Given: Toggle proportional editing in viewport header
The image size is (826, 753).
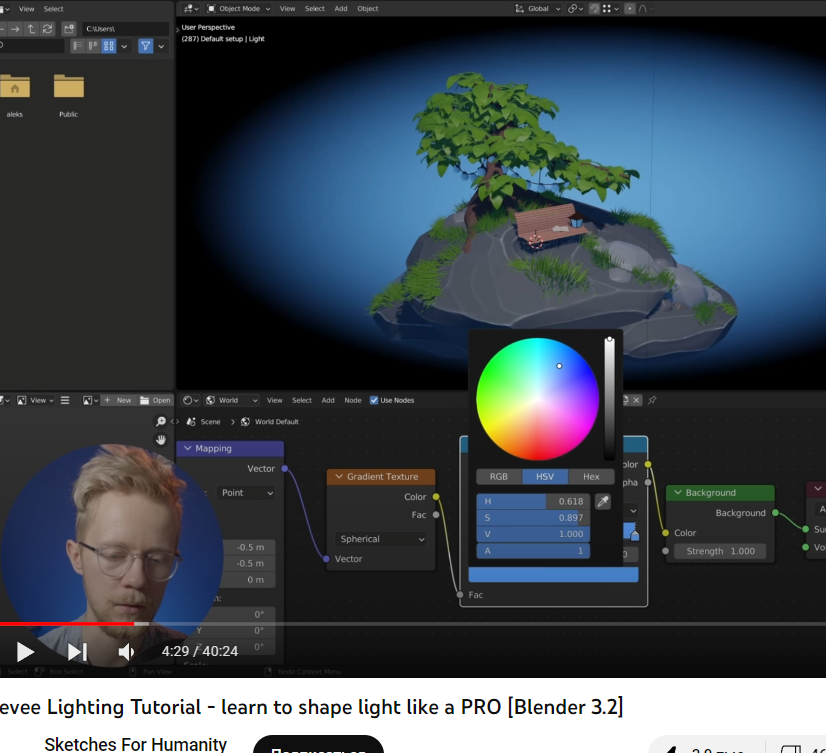Looking at the screenshot, I should pyautogui.click(x=630, y=8).
